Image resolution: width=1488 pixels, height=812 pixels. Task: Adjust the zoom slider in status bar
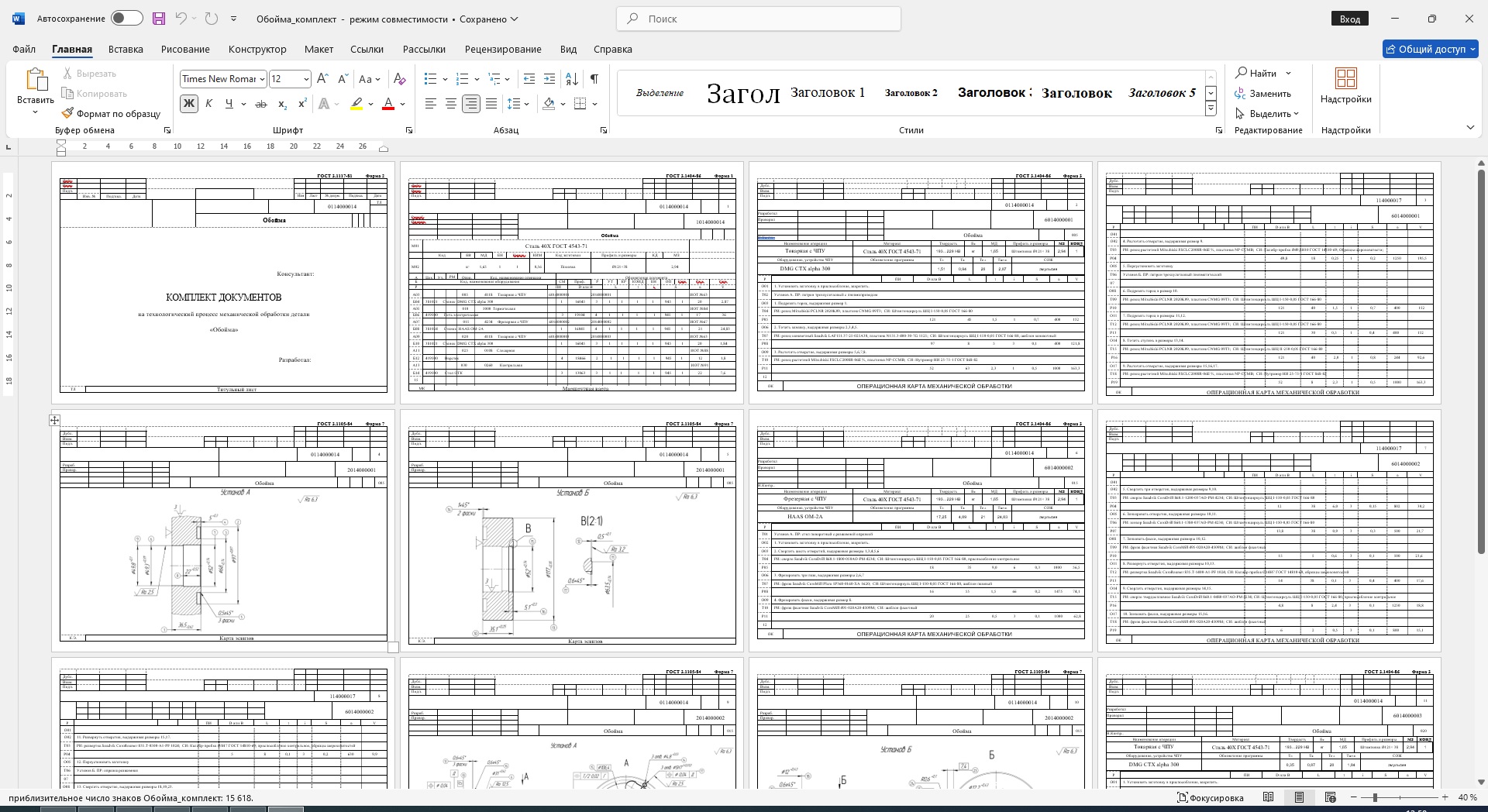[x=1375, y=797]
